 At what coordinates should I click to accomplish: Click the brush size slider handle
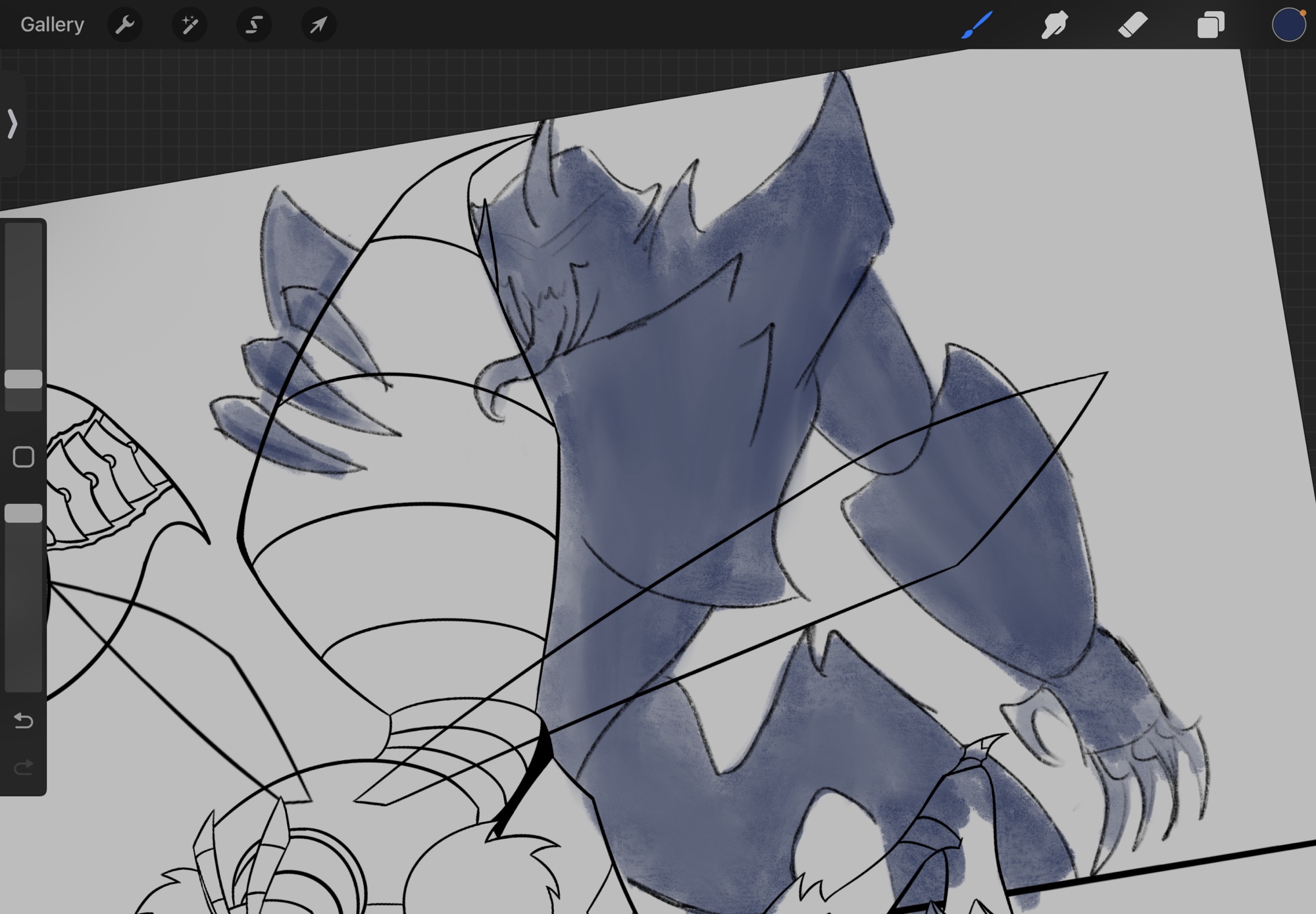(24, 379)
